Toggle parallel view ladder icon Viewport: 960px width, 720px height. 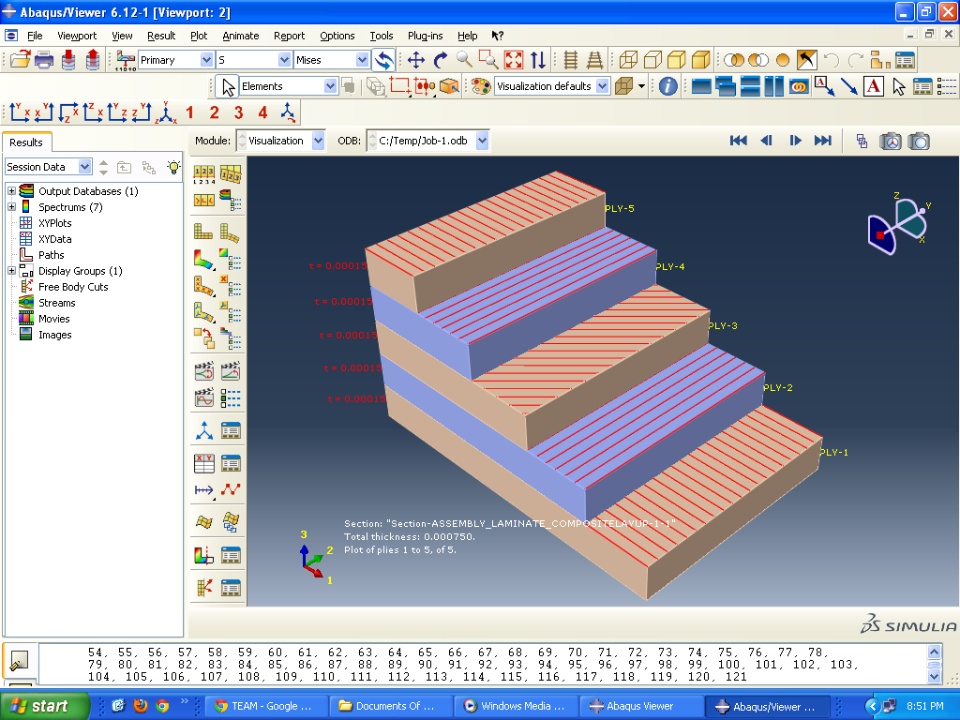(x=571, y=60)
